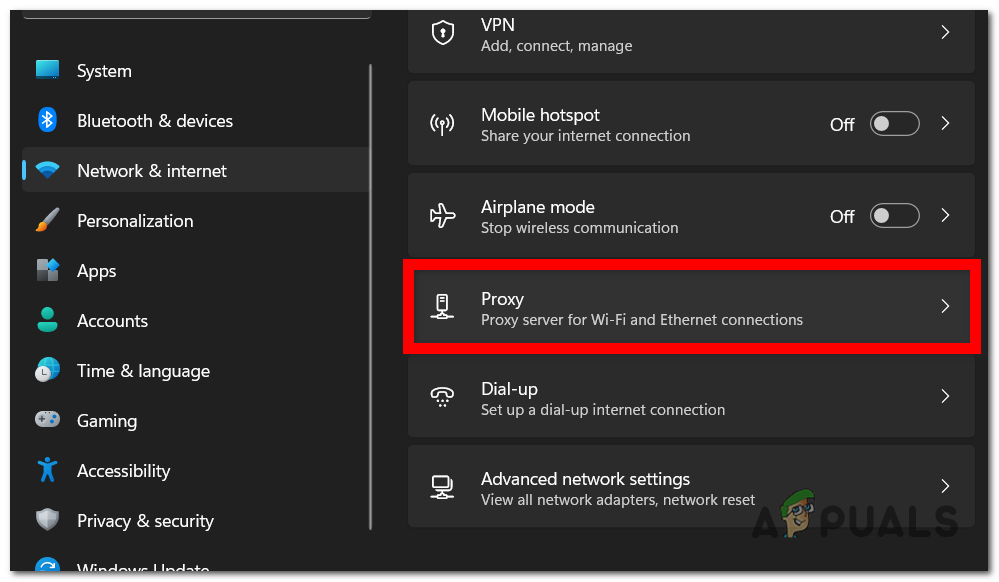The height and width of the screenshot is (582, 999).
Task: Click the Accounts person icon
Action: (x=47, y=321)
